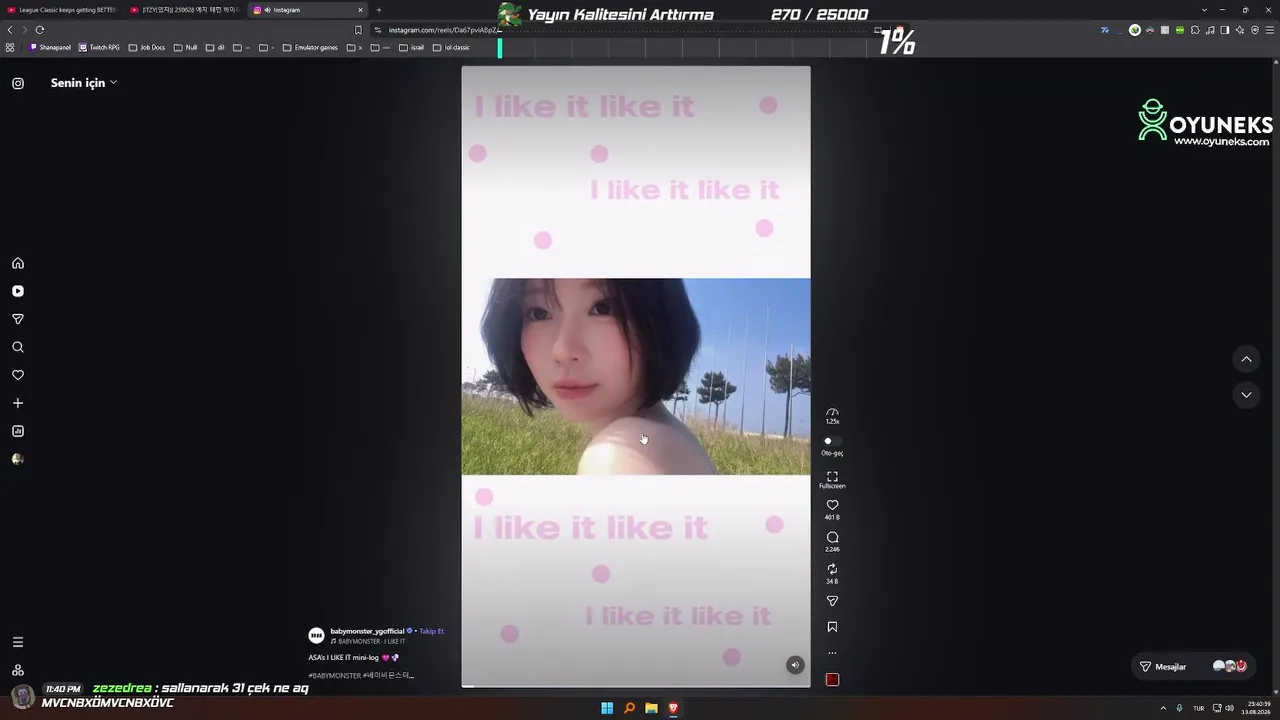1280x720 pixels.
Task: Open babymonster_ygofficial profile picture
Action: (316, 636)
